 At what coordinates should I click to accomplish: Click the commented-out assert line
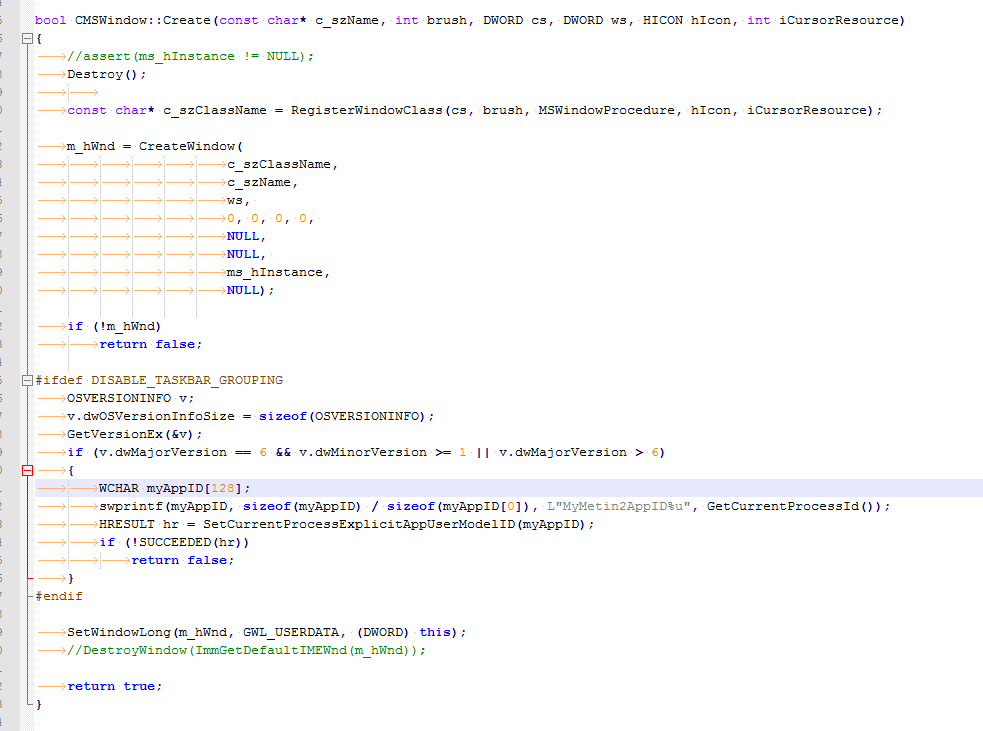point(190,56)
